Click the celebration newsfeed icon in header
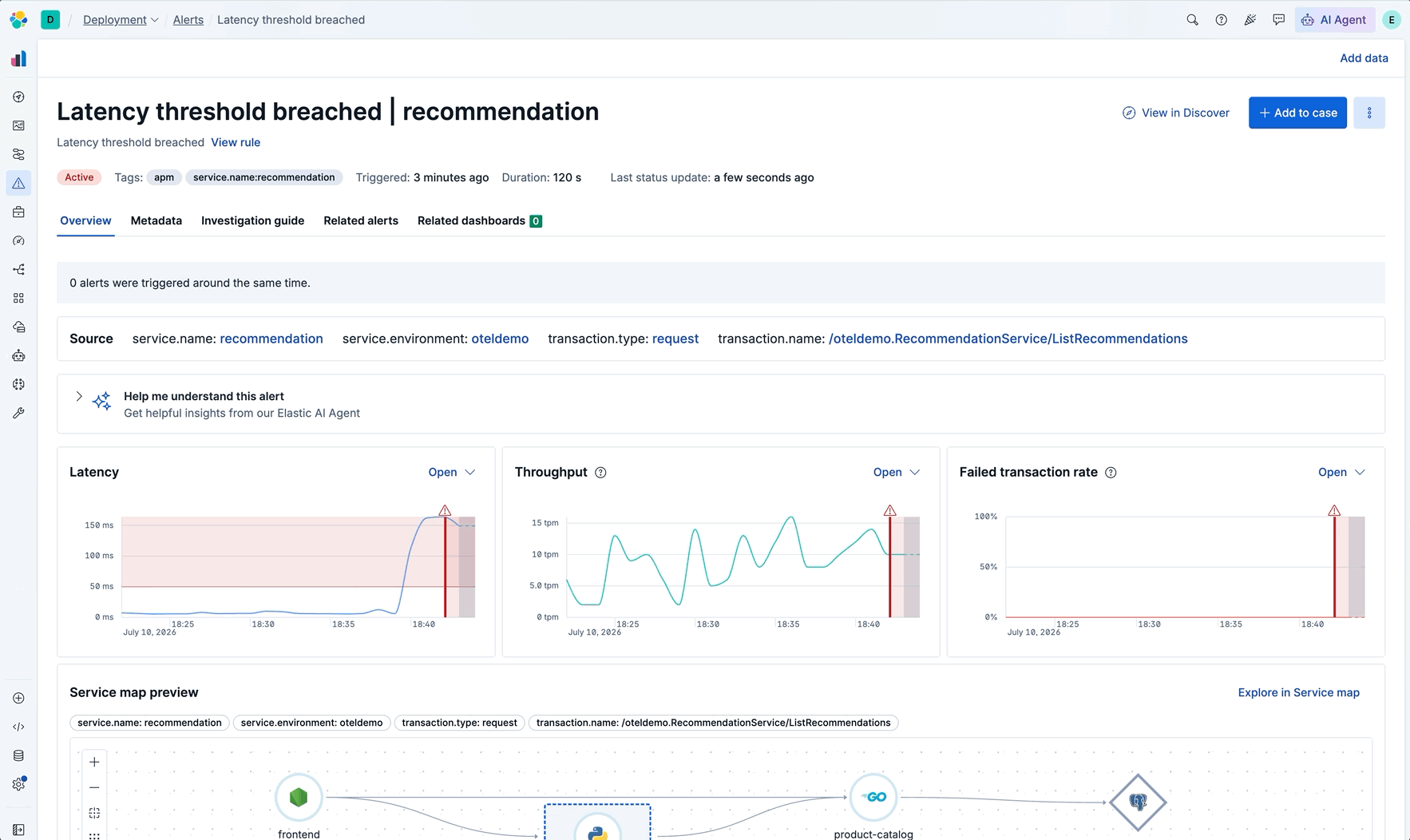1410x840 pixels. point(1250,20)
